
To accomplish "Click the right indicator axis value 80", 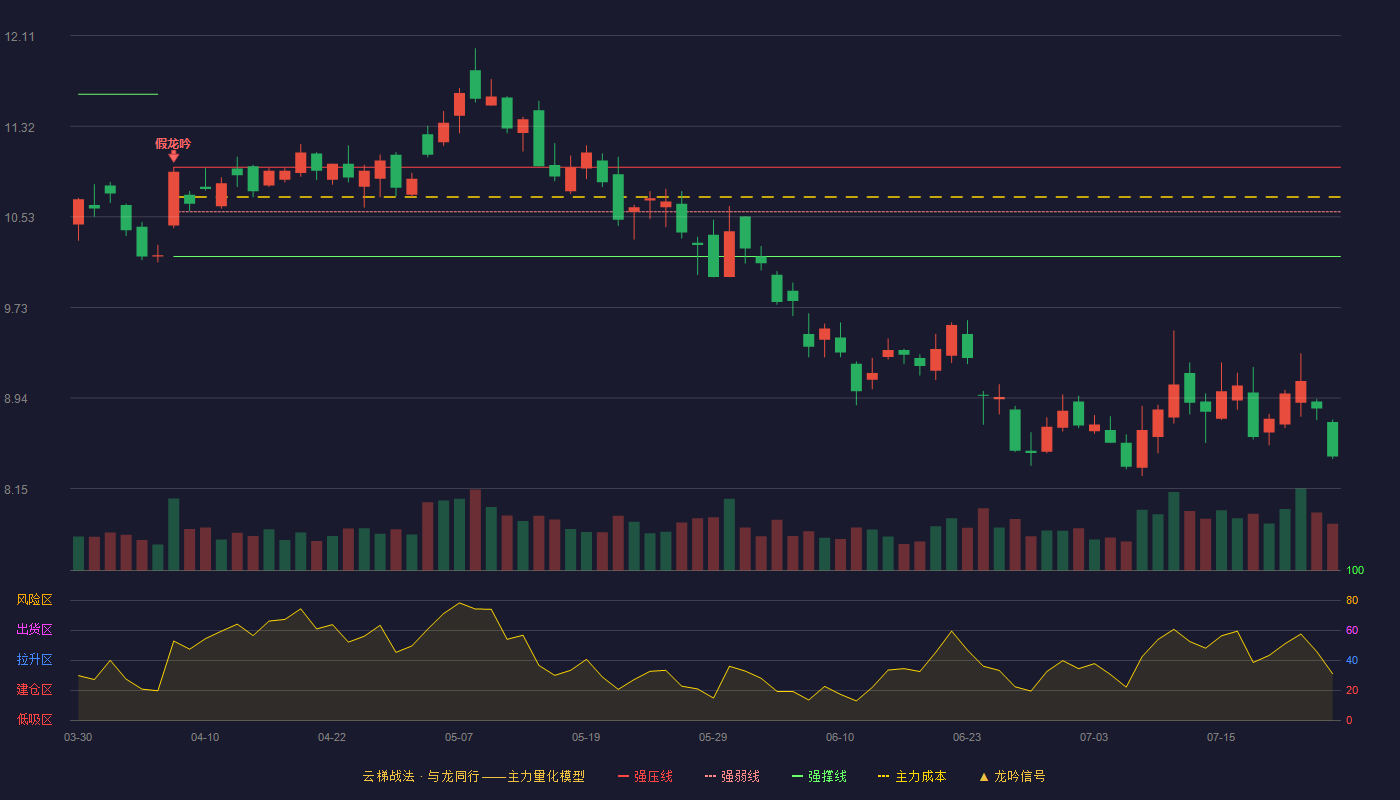I will pyautogui.click(x=1352, y=600).
